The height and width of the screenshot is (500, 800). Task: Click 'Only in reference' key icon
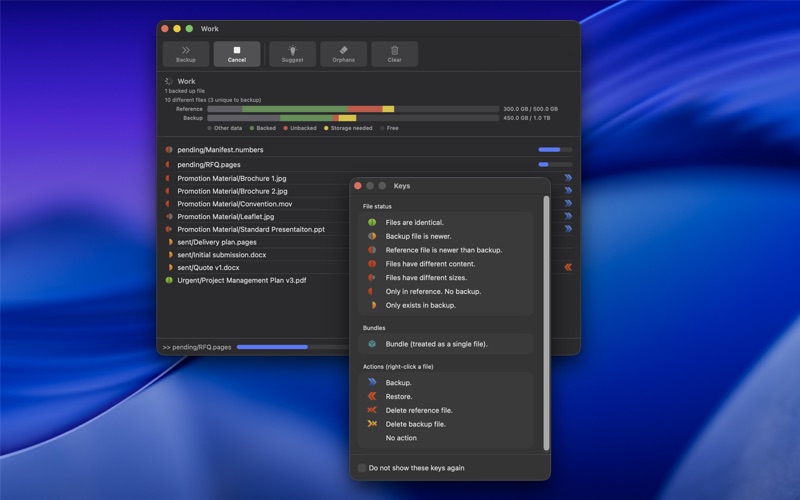pyautogui.click(x=371, y=291)
